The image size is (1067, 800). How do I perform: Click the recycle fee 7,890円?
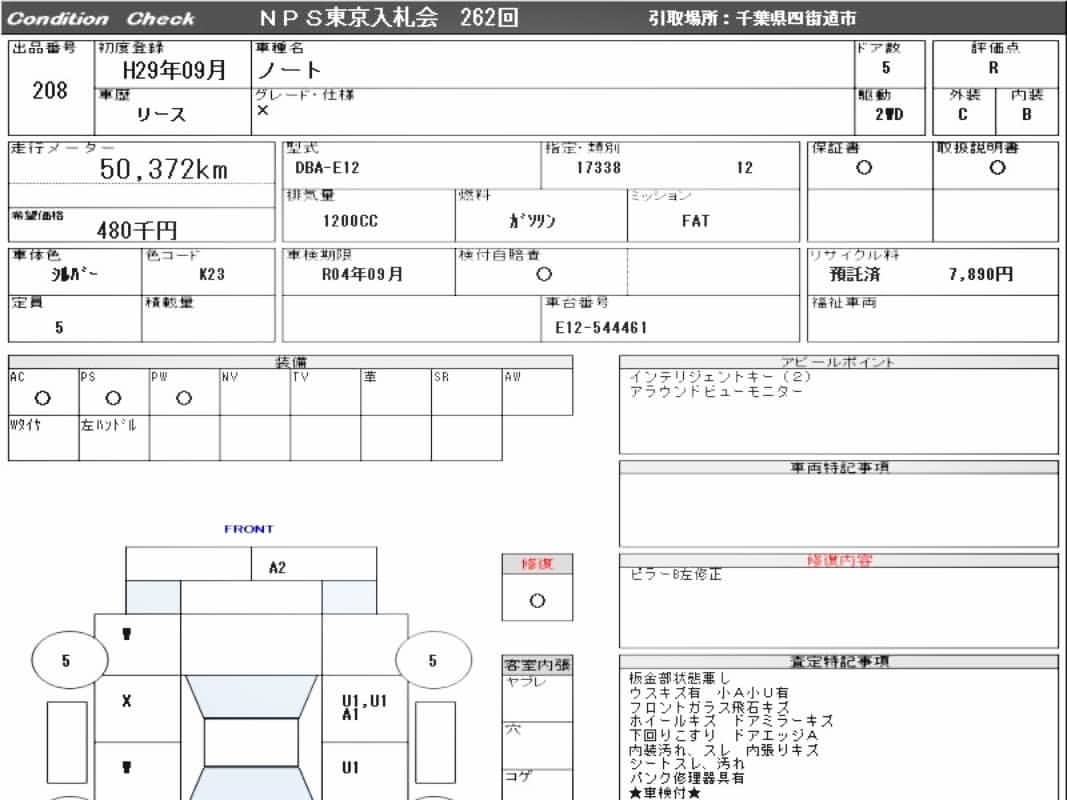coord(981,274)
